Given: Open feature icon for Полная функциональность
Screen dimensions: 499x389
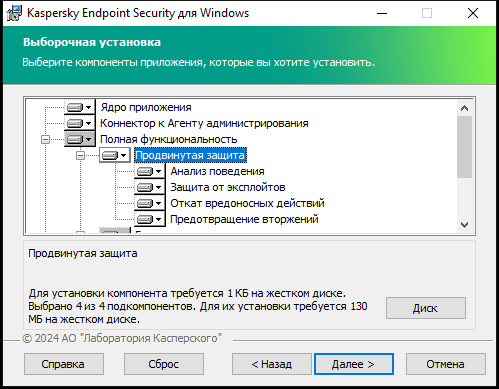Looking at the screenshot, I should [79, 139].
